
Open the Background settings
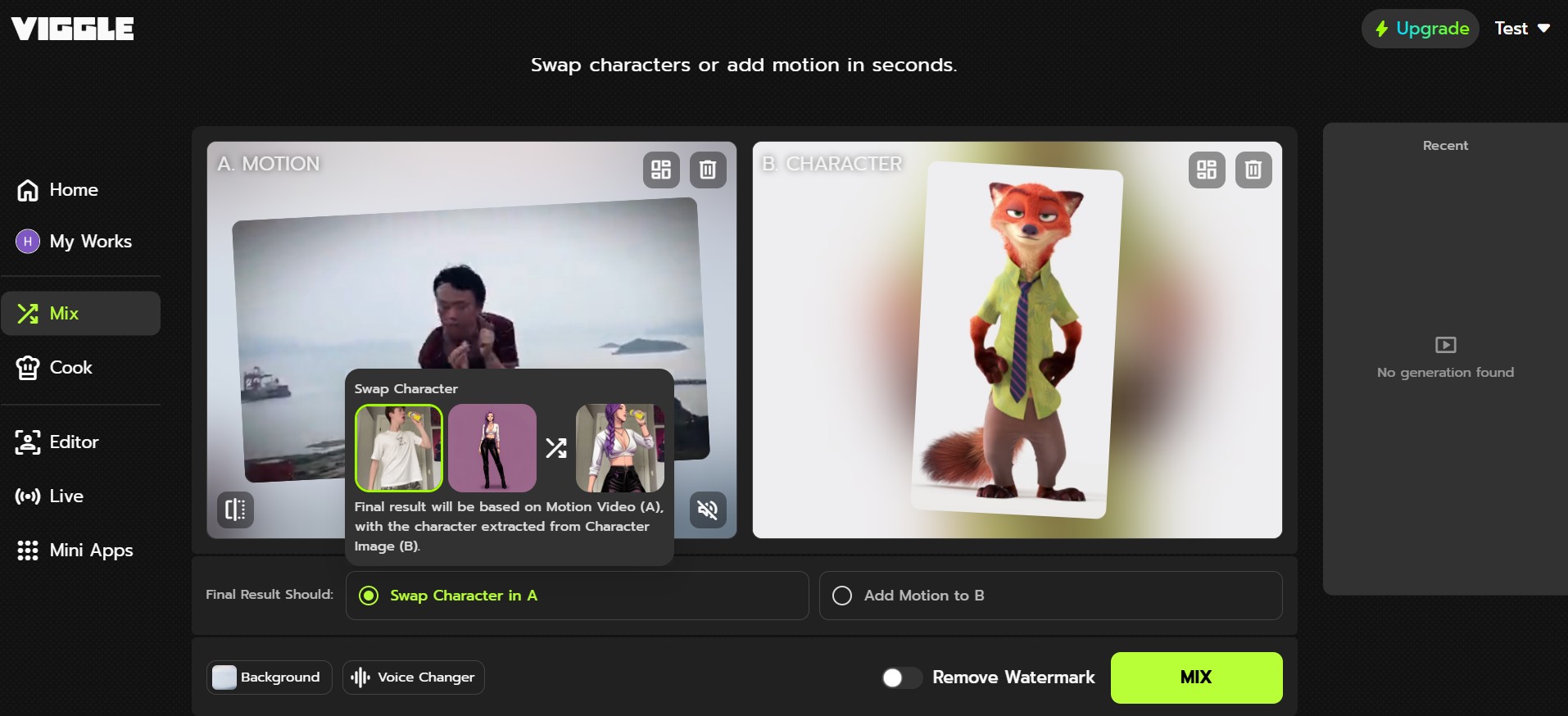[x=270, y=677]
